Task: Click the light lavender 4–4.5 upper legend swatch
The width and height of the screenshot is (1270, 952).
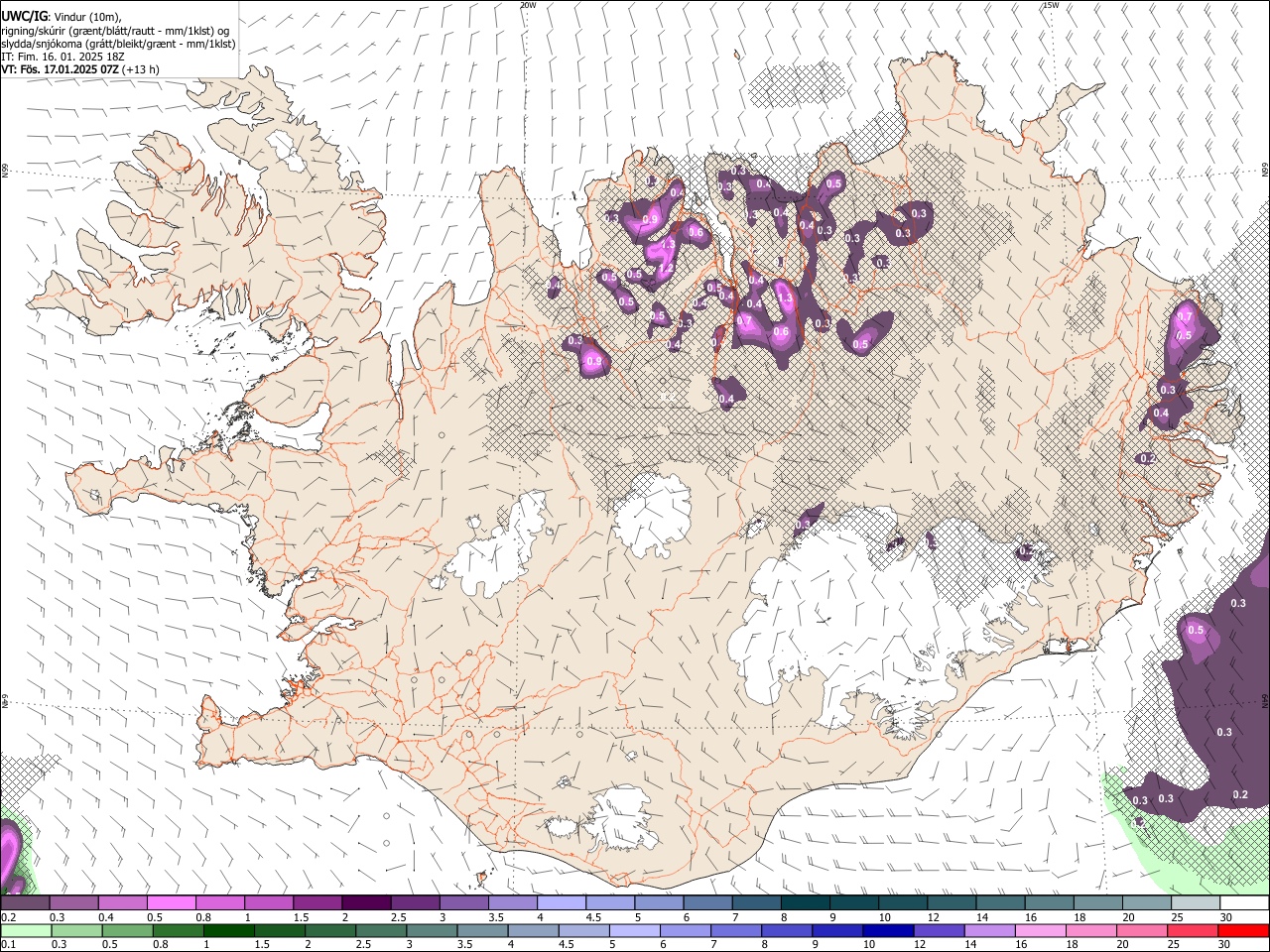Action: coord(561,903)
